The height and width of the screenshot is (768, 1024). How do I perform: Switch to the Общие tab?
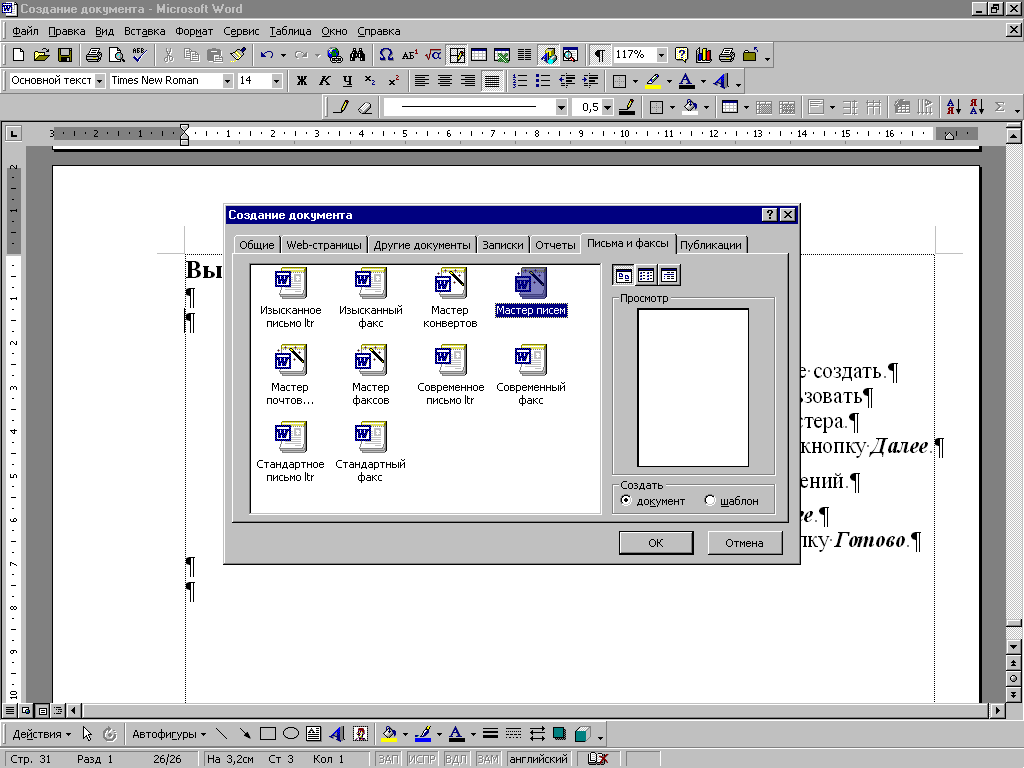point(257,245)
